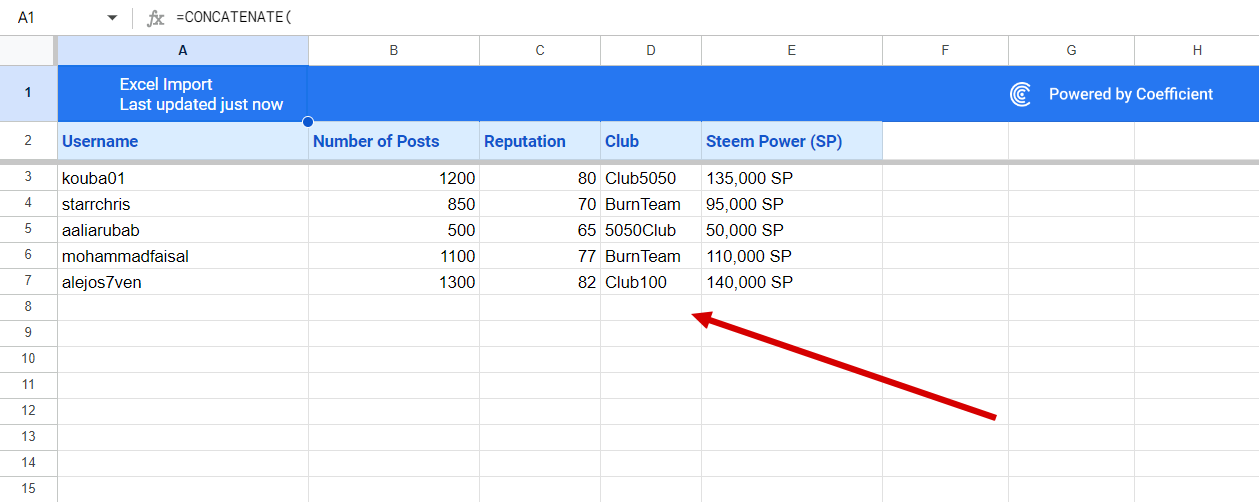The width and height of the screenshot is (1259, 502).
Task: Click the reputation value 65 cell
Action: [x=540, y=230]
